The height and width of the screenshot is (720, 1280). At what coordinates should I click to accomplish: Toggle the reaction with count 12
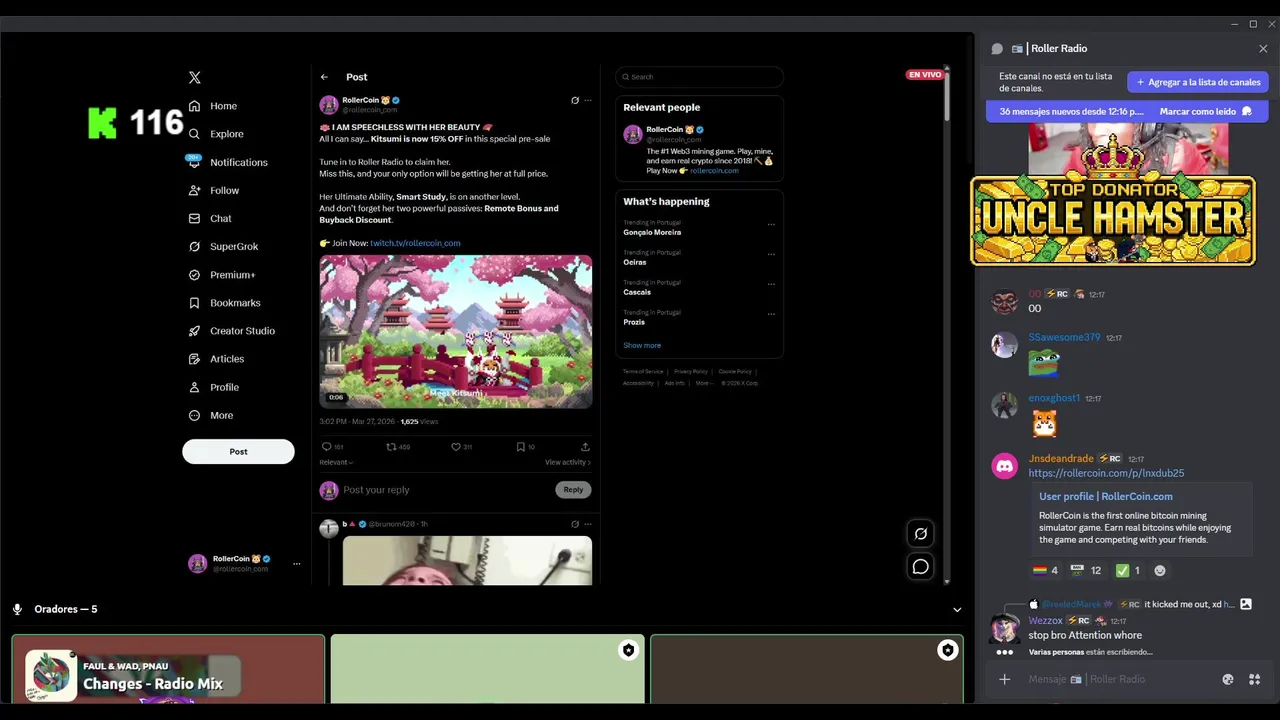[x=1086, y=570]
